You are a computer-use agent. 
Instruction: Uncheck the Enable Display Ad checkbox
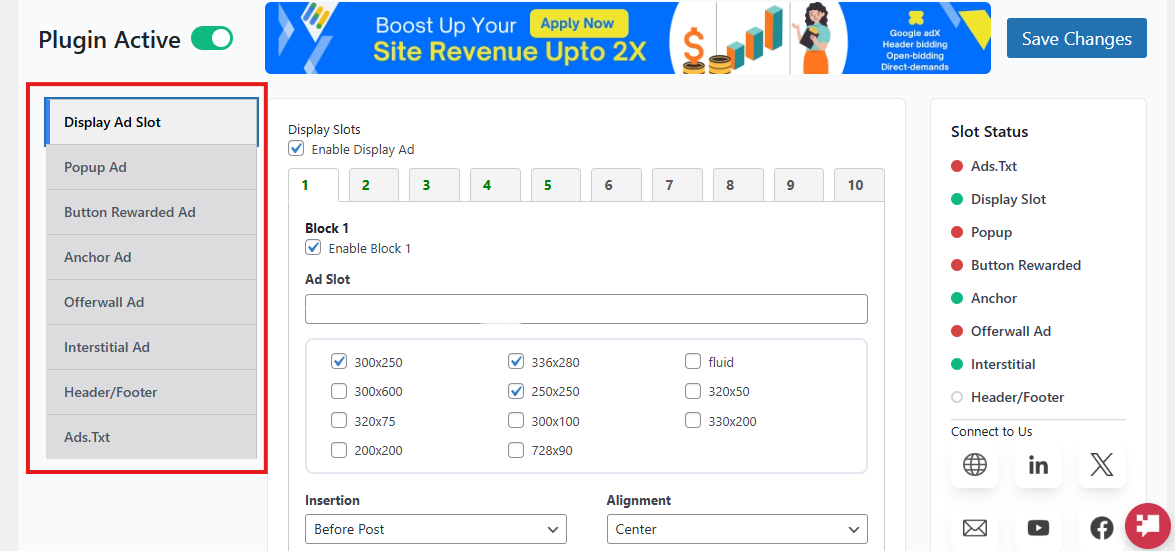(296, 149)
